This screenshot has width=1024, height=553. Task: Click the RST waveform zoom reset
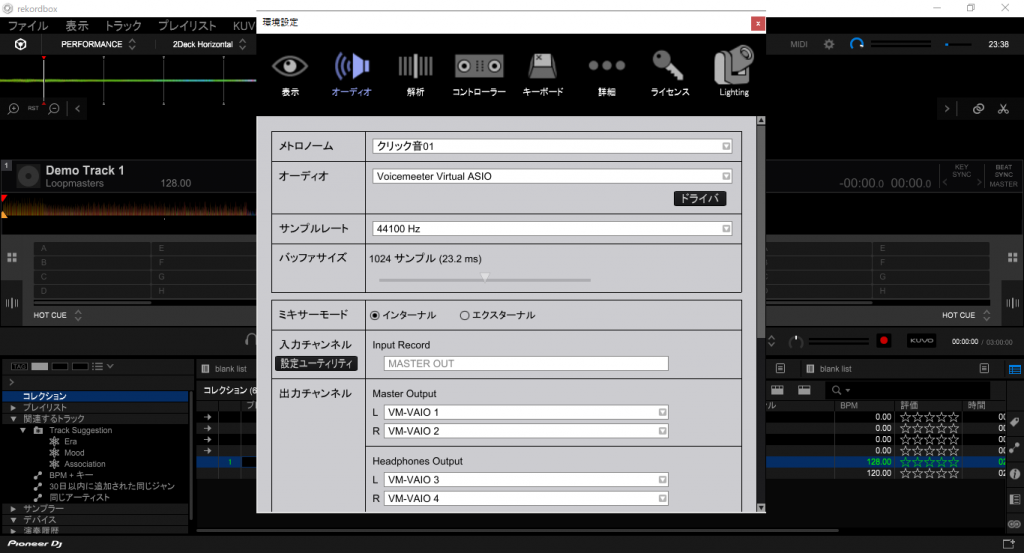(33, 108)
